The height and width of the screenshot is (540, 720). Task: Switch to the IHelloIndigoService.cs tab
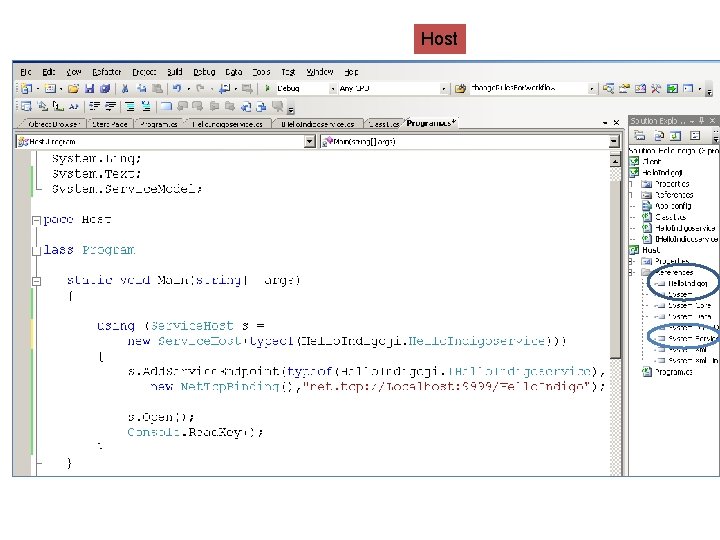pyautogui.click(x=318, y=124)
